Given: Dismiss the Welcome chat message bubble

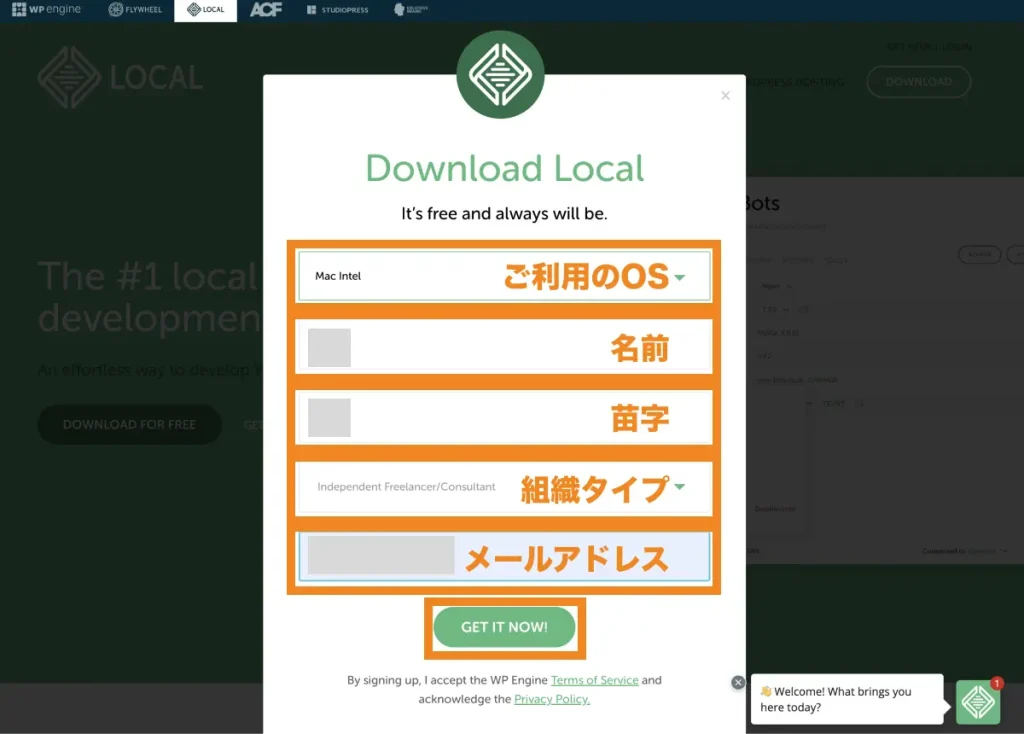Looking at the screenshot, I should point(738,682).
